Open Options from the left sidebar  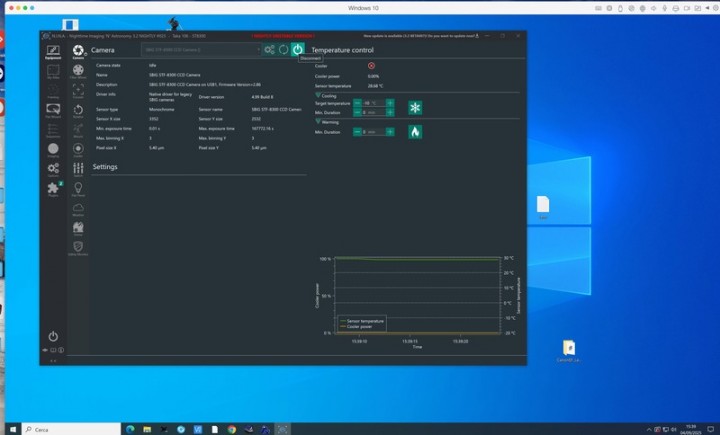[x=53, y=168]
